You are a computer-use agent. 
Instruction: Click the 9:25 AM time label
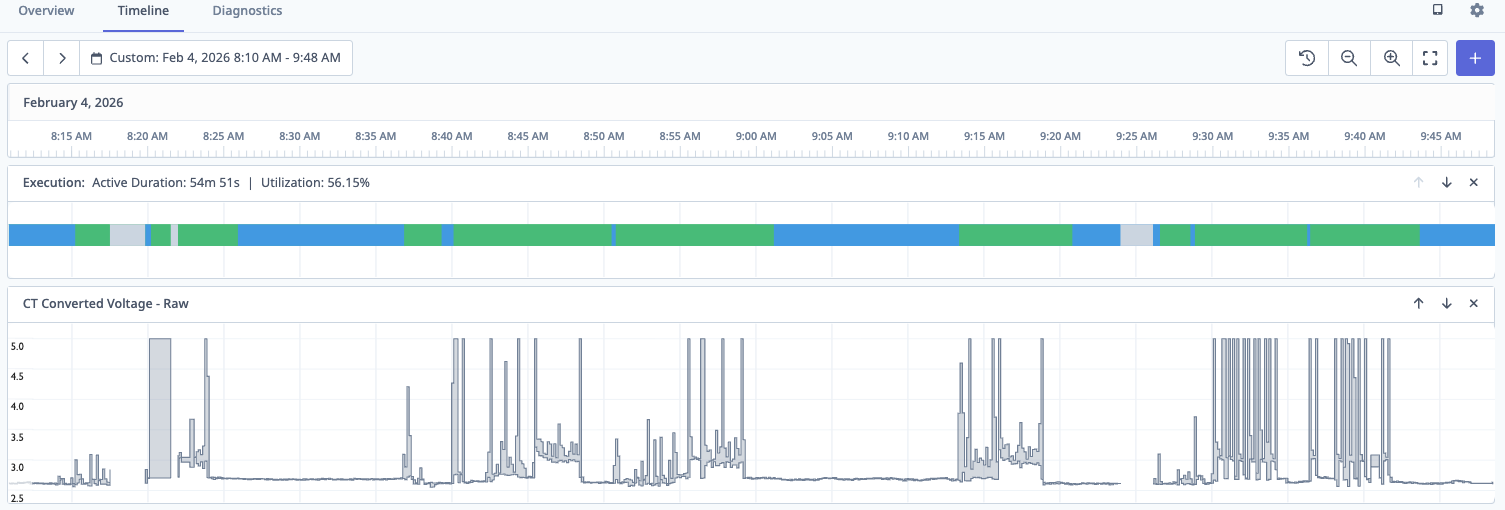tap(1136, 136)
